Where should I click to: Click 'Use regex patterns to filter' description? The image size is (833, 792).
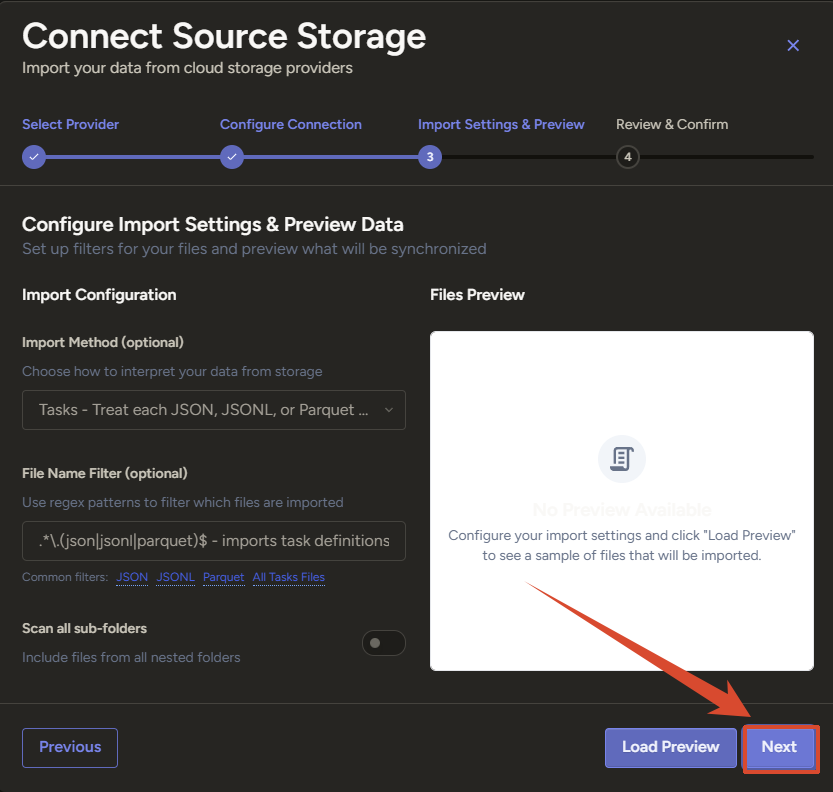183,503
